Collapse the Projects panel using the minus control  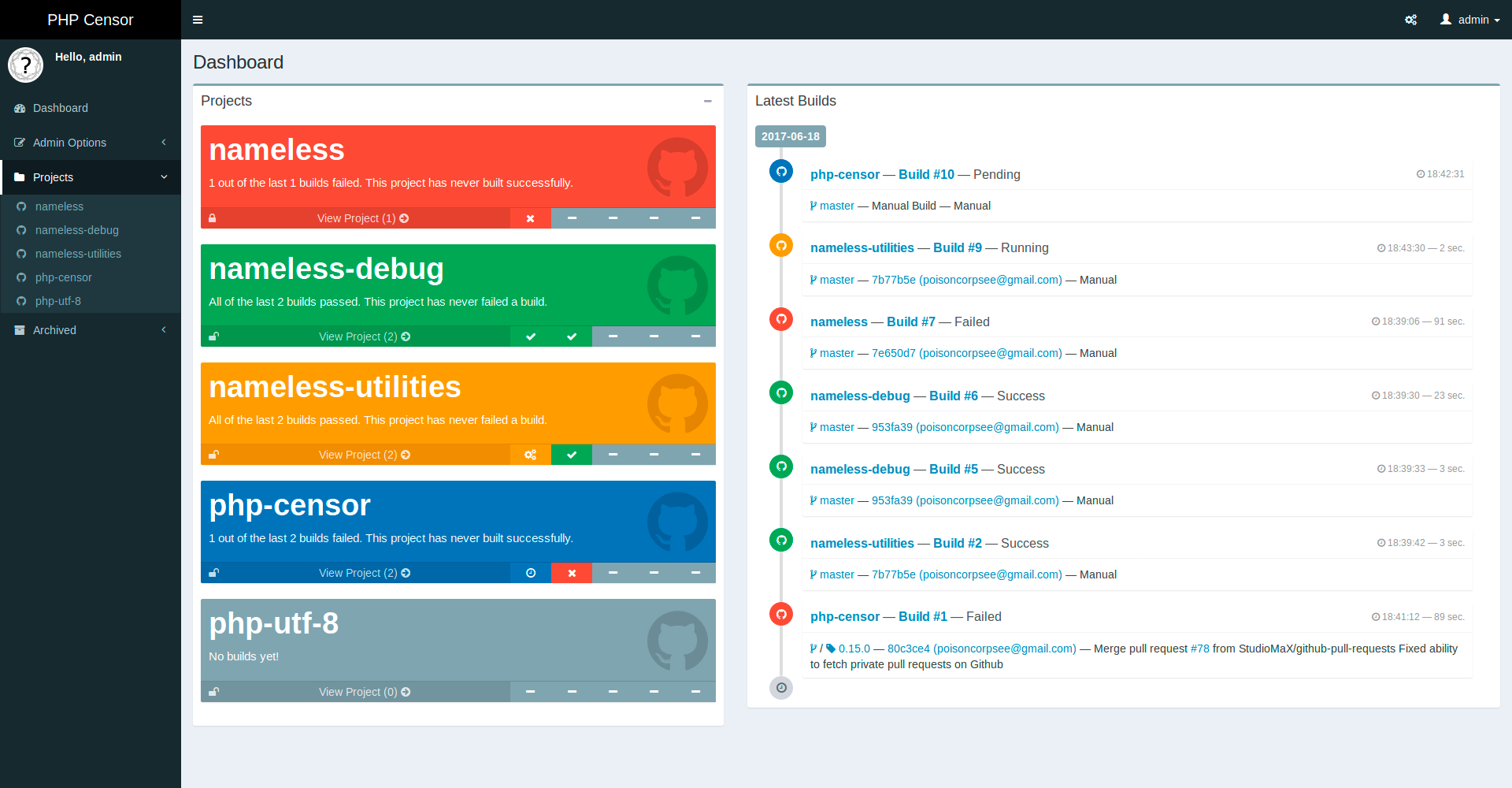point(707,102)
